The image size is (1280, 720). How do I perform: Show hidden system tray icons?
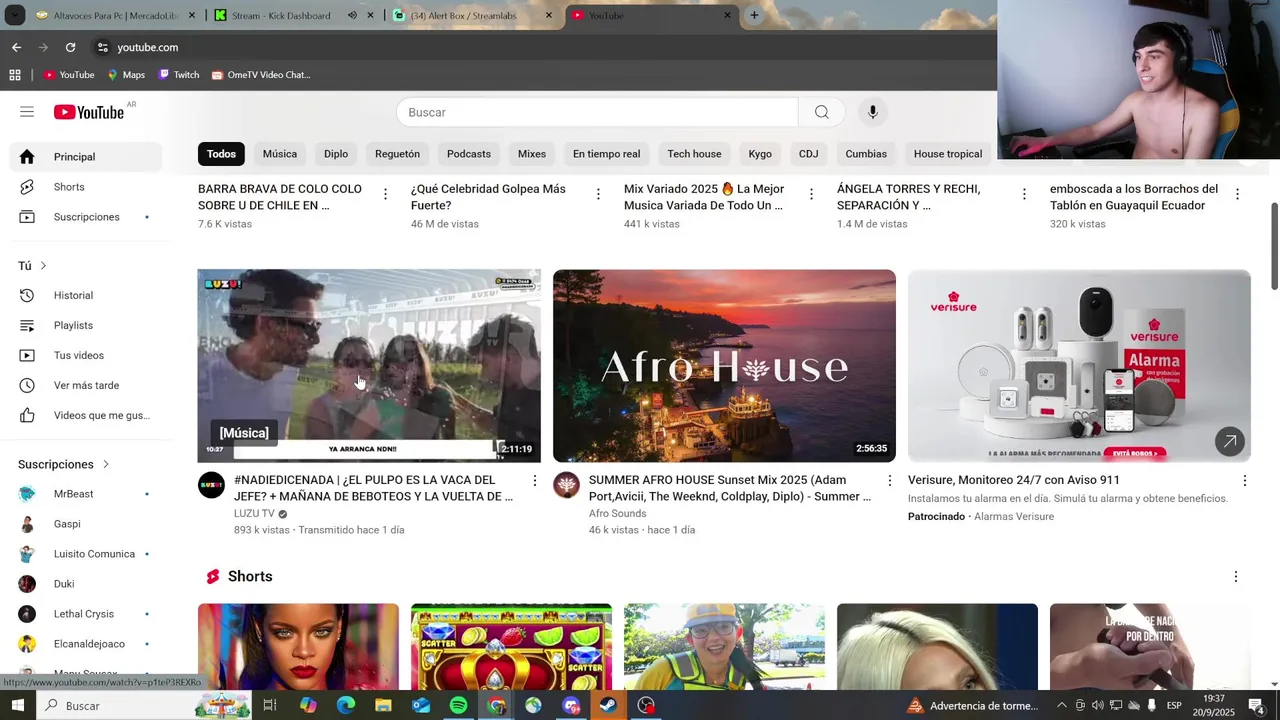[x=1061, y=706]
